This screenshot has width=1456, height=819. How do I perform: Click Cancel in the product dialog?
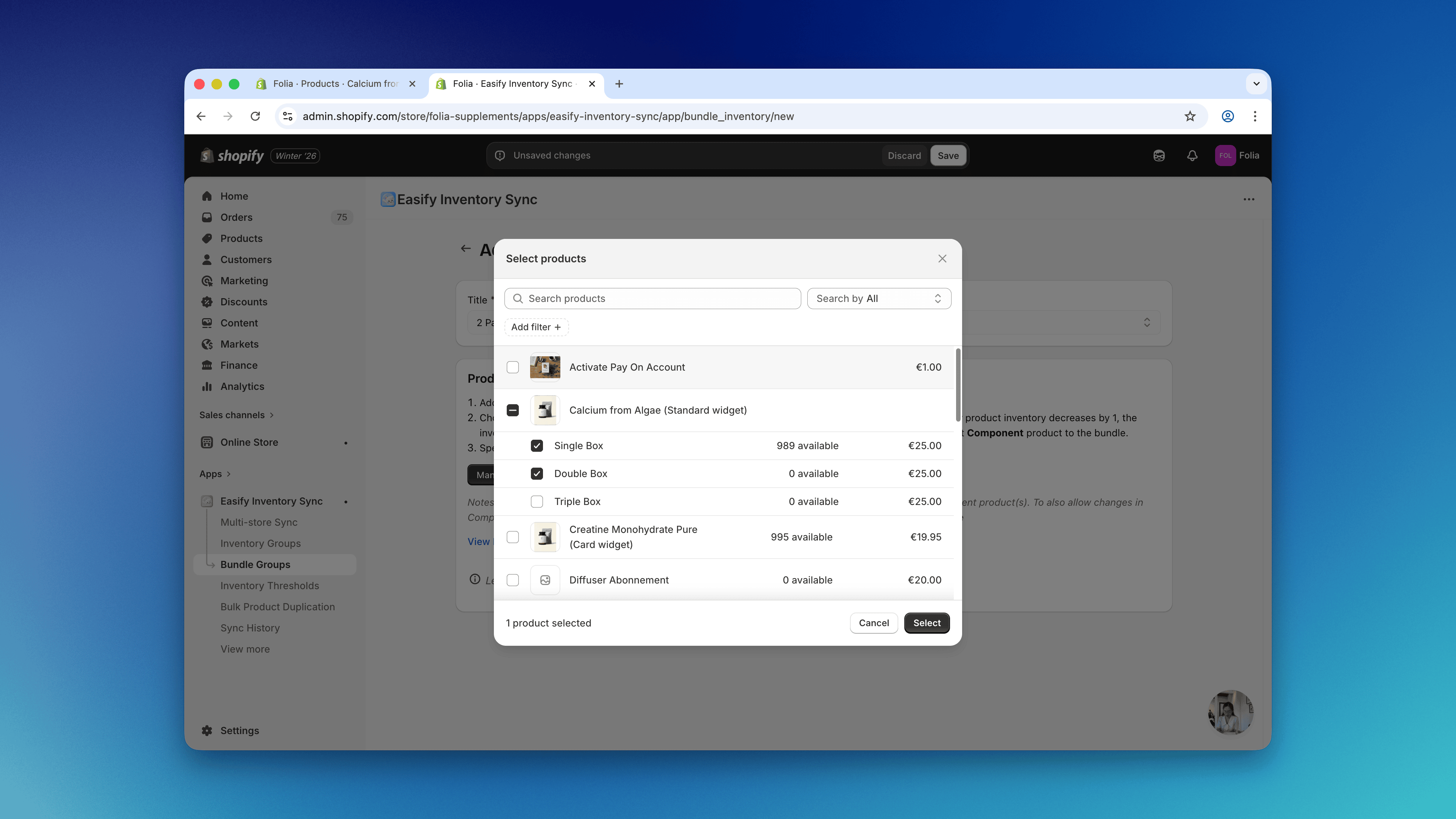[873, 623]
